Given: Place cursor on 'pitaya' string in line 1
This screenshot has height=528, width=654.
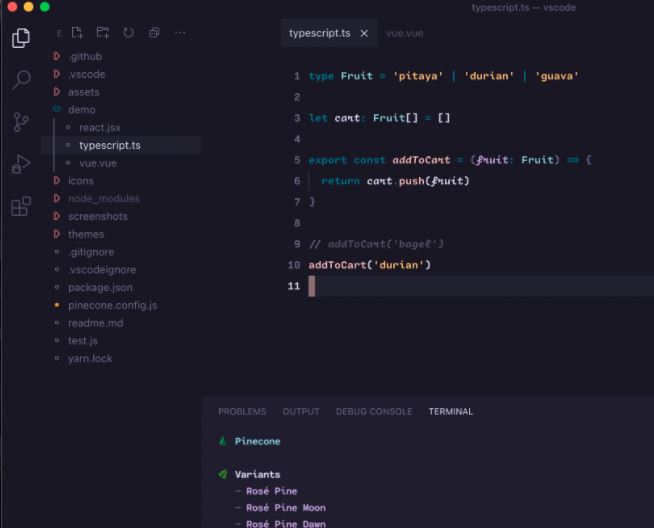Looking at the screenshot, I should pyautogui.click(x=418, y=76).
